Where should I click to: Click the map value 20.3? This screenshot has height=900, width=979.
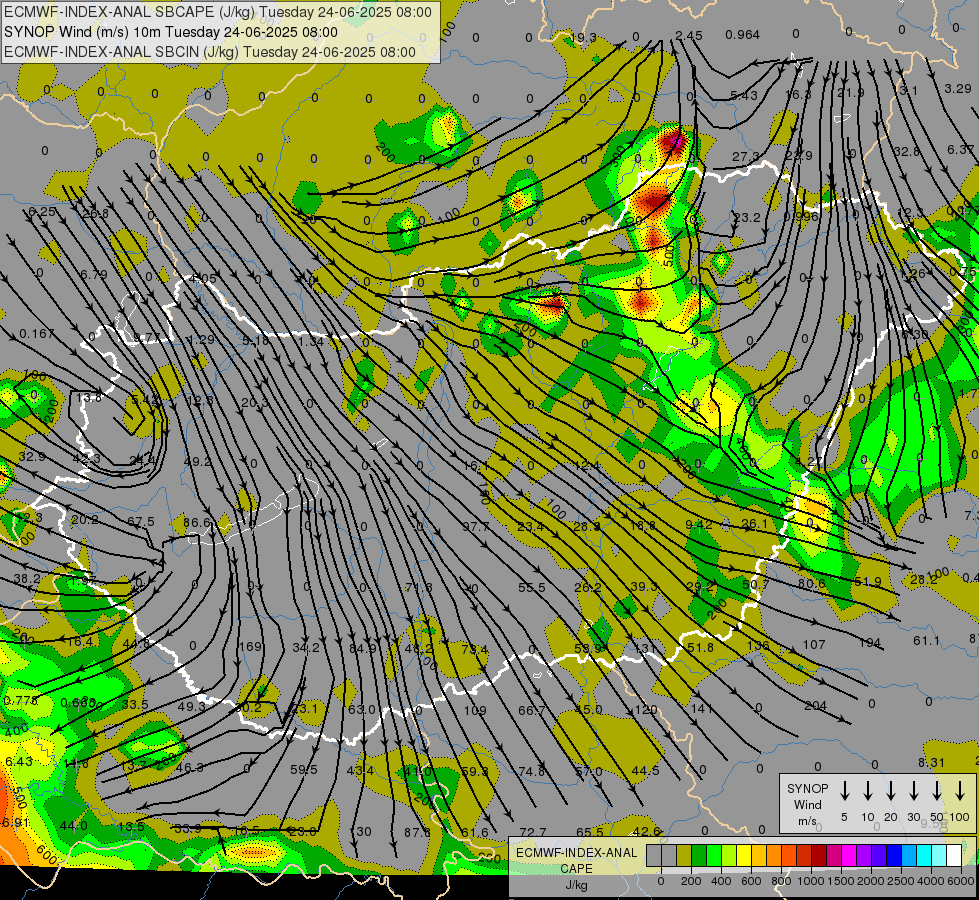click(x=254, y=403)
